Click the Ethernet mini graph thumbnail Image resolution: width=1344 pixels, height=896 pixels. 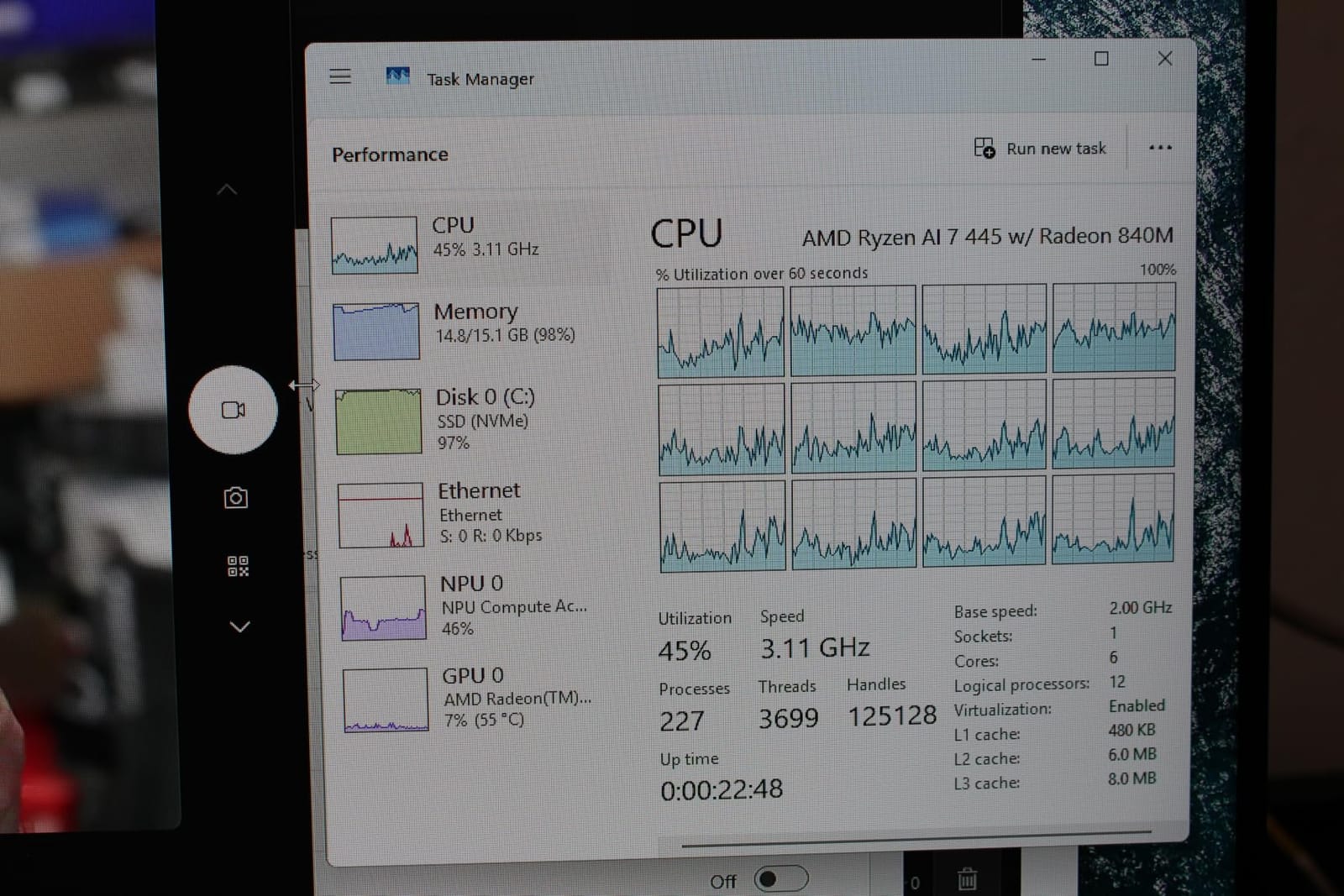pyautogui.click(x=381, y=516)
